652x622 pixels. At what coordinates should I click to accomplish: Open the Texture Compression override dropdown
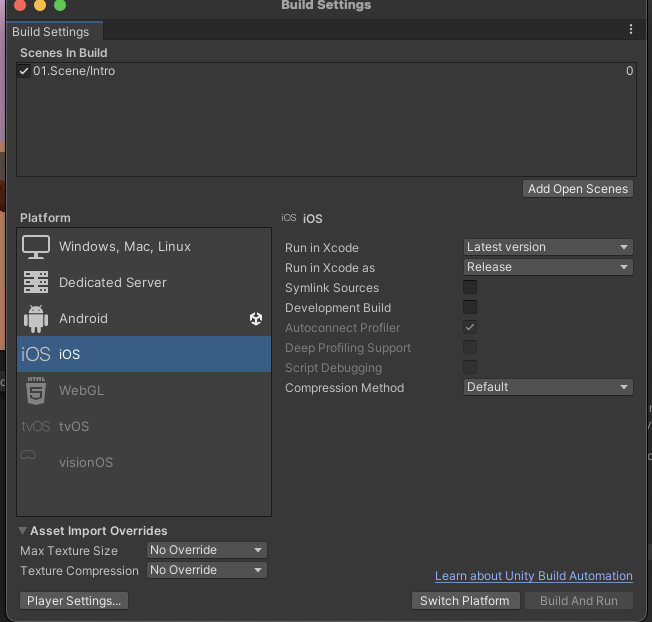pyautogui.click(x=207, y=570)
